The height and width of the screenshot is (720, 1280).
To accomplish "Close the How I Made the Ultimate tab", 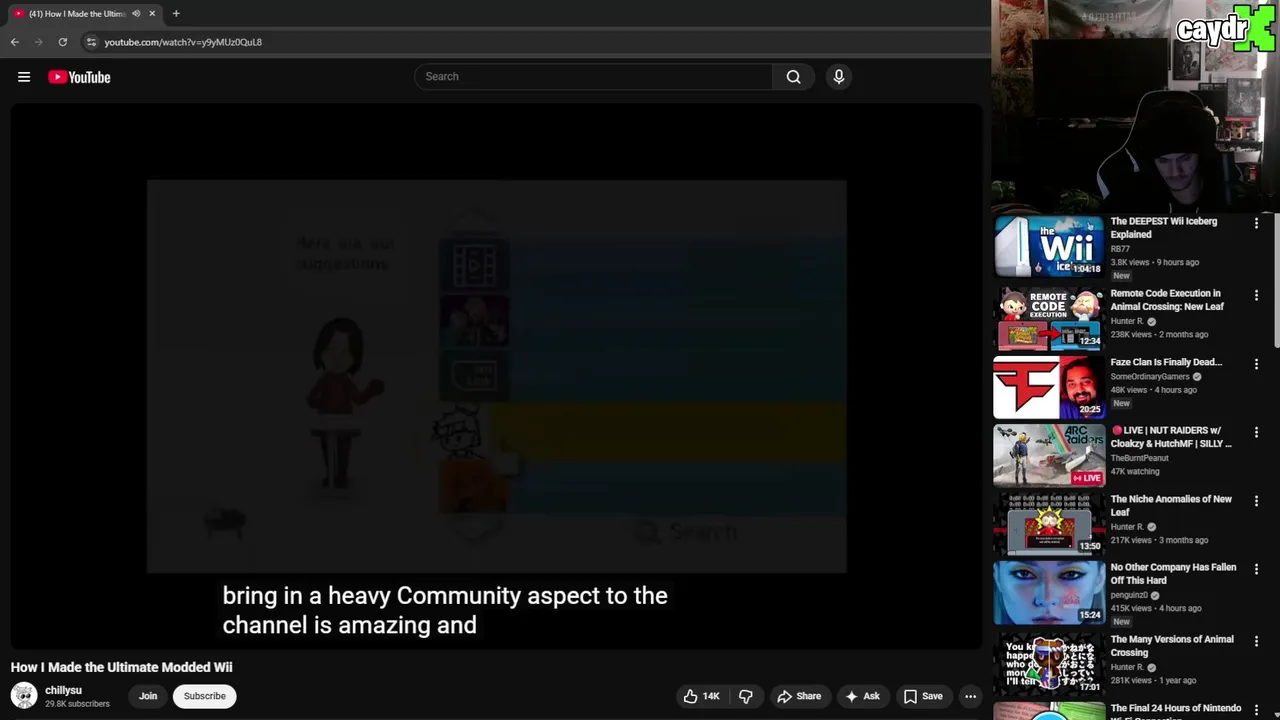I will pos(152,14).
